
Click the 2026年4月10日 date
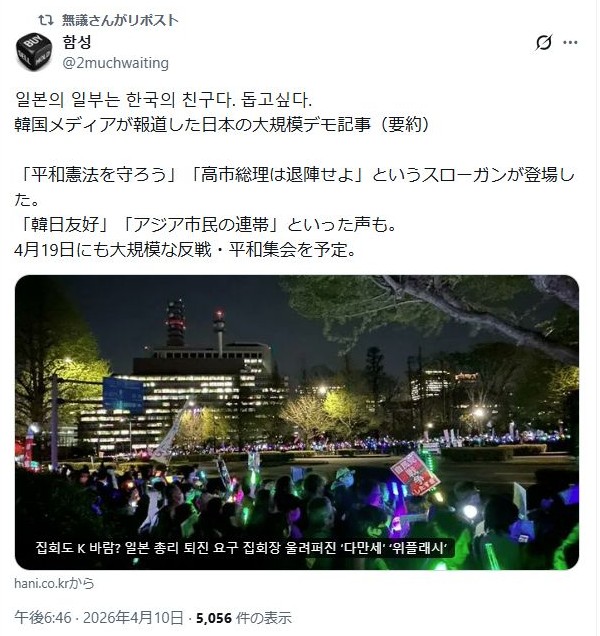(x=133, y=618)
